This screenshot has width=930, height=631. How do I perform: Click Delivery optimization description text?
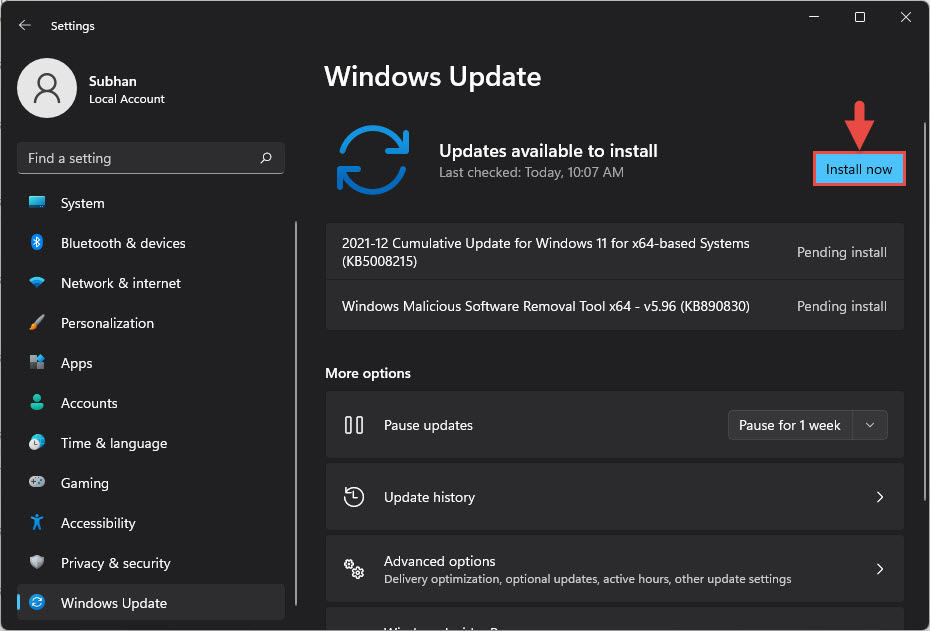tap(587, 579)
